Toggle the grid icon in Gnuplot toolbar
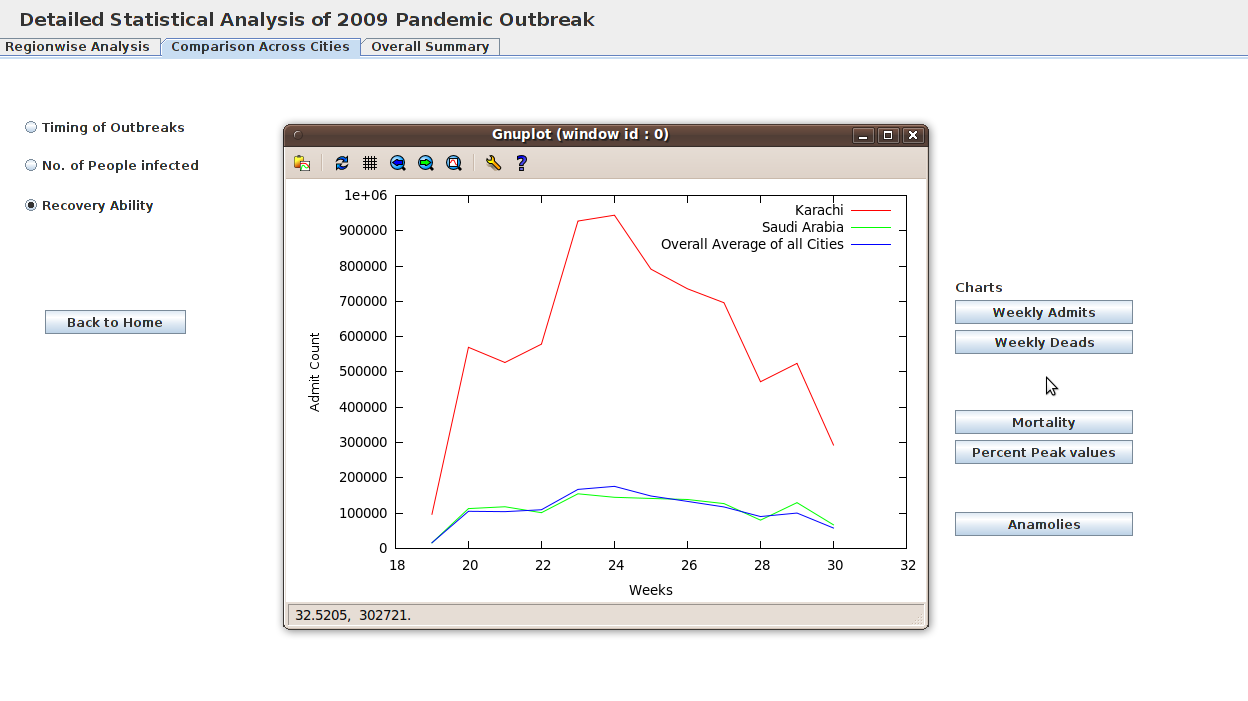 point(370,163)
